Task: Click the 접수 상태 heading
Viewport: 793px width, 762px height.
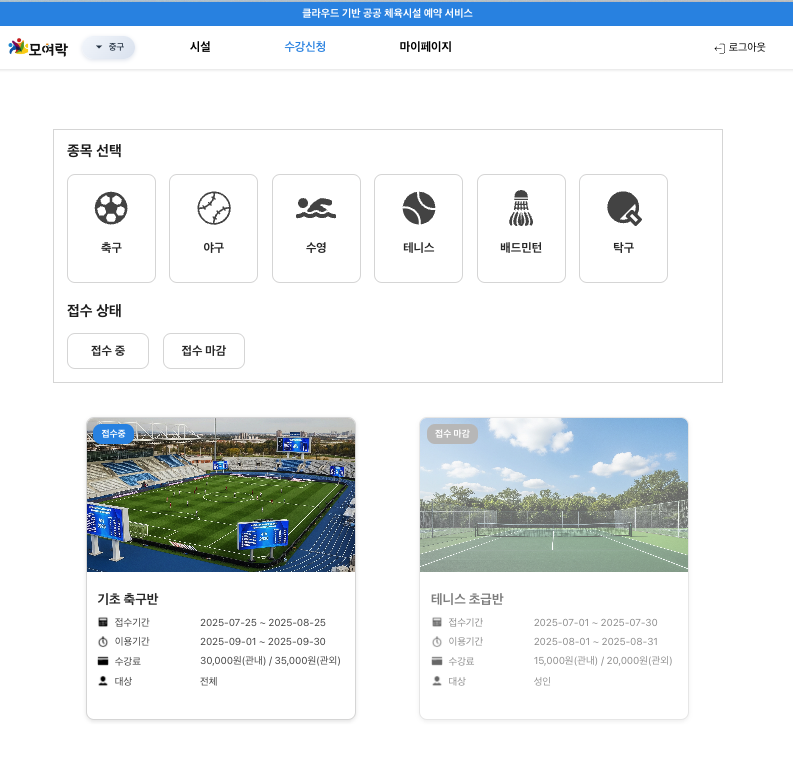Action: pyautogui.click(x=95, y=310)
